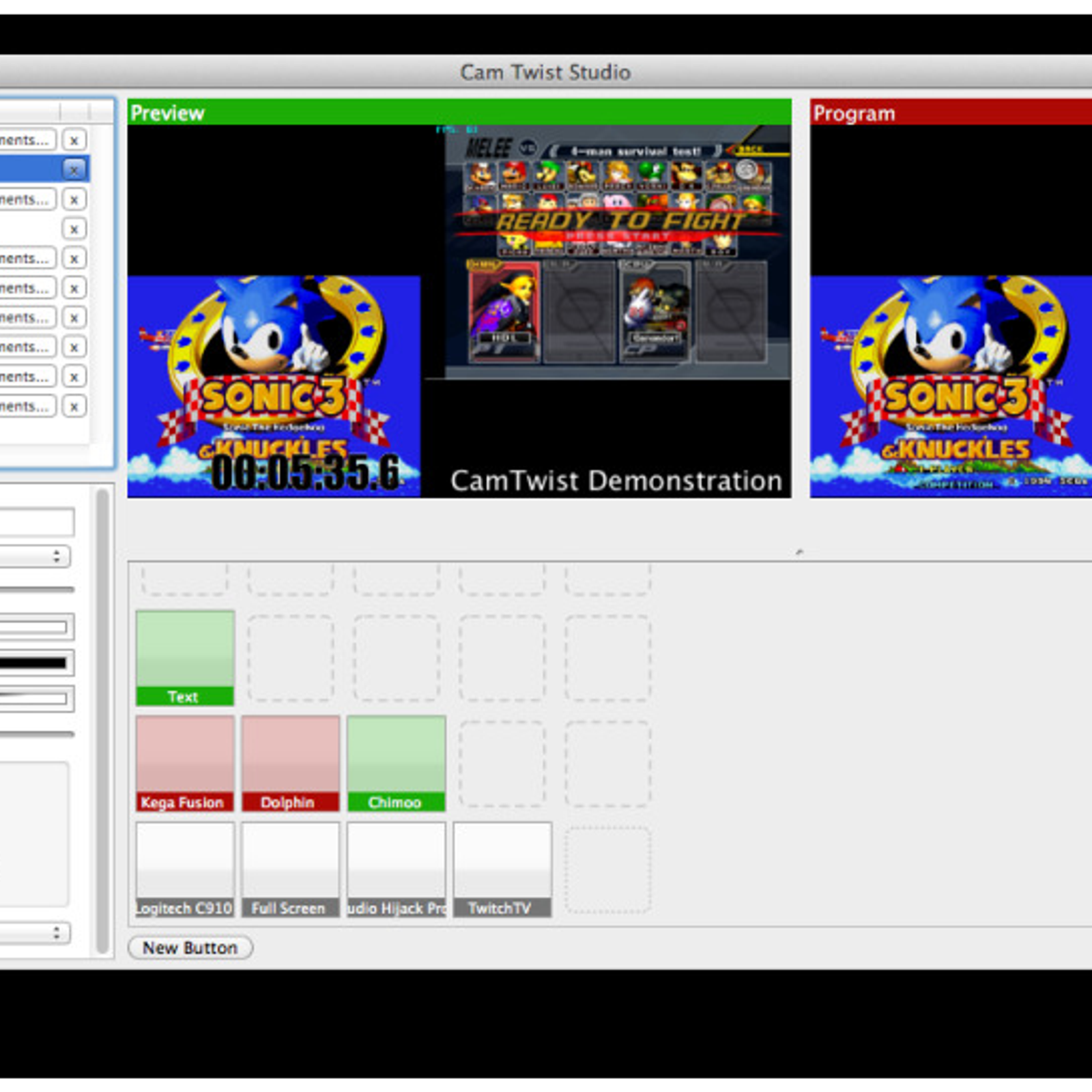
Task: Click the TwitchTV button
Action: 502,869
